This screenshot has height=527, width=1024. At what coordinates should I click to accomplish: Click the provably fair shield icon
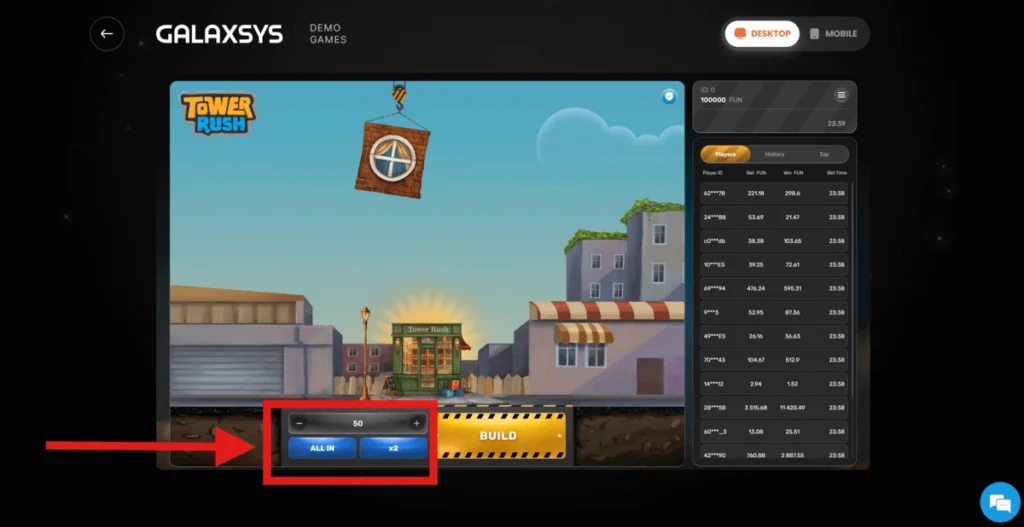[669, 96]
